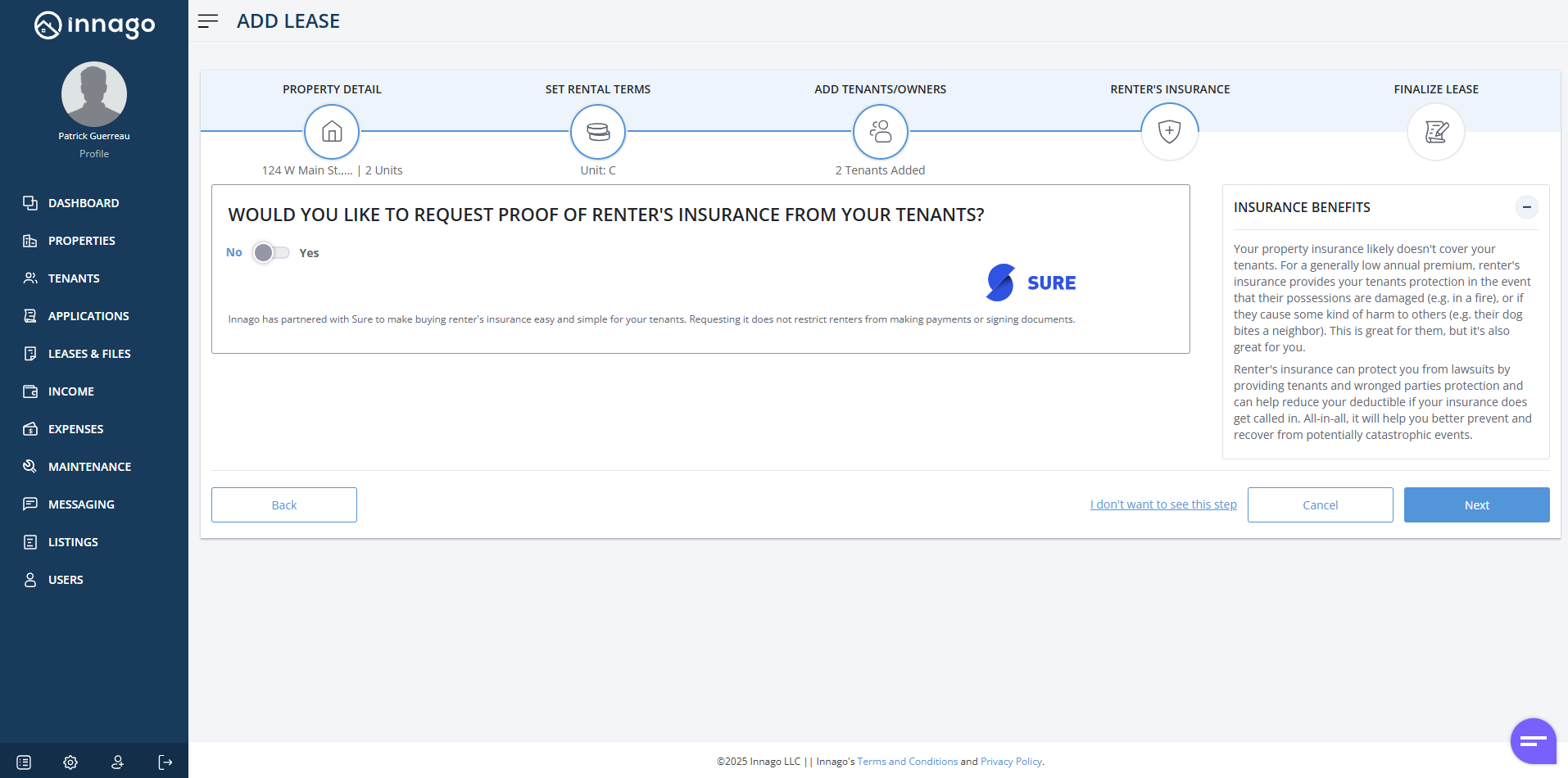
Task: Click the Next button
Action: (x=1476, y=505)
